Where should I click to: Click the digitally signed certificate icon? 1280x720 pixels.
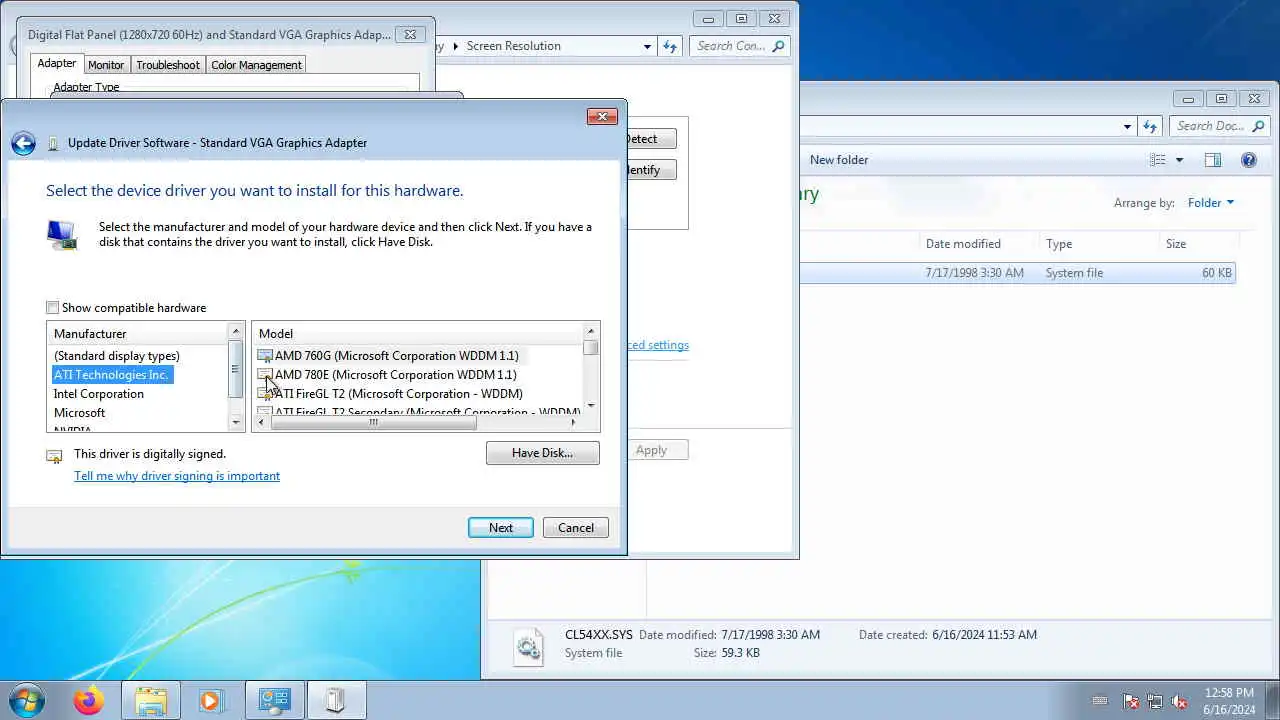coord(55,456)
